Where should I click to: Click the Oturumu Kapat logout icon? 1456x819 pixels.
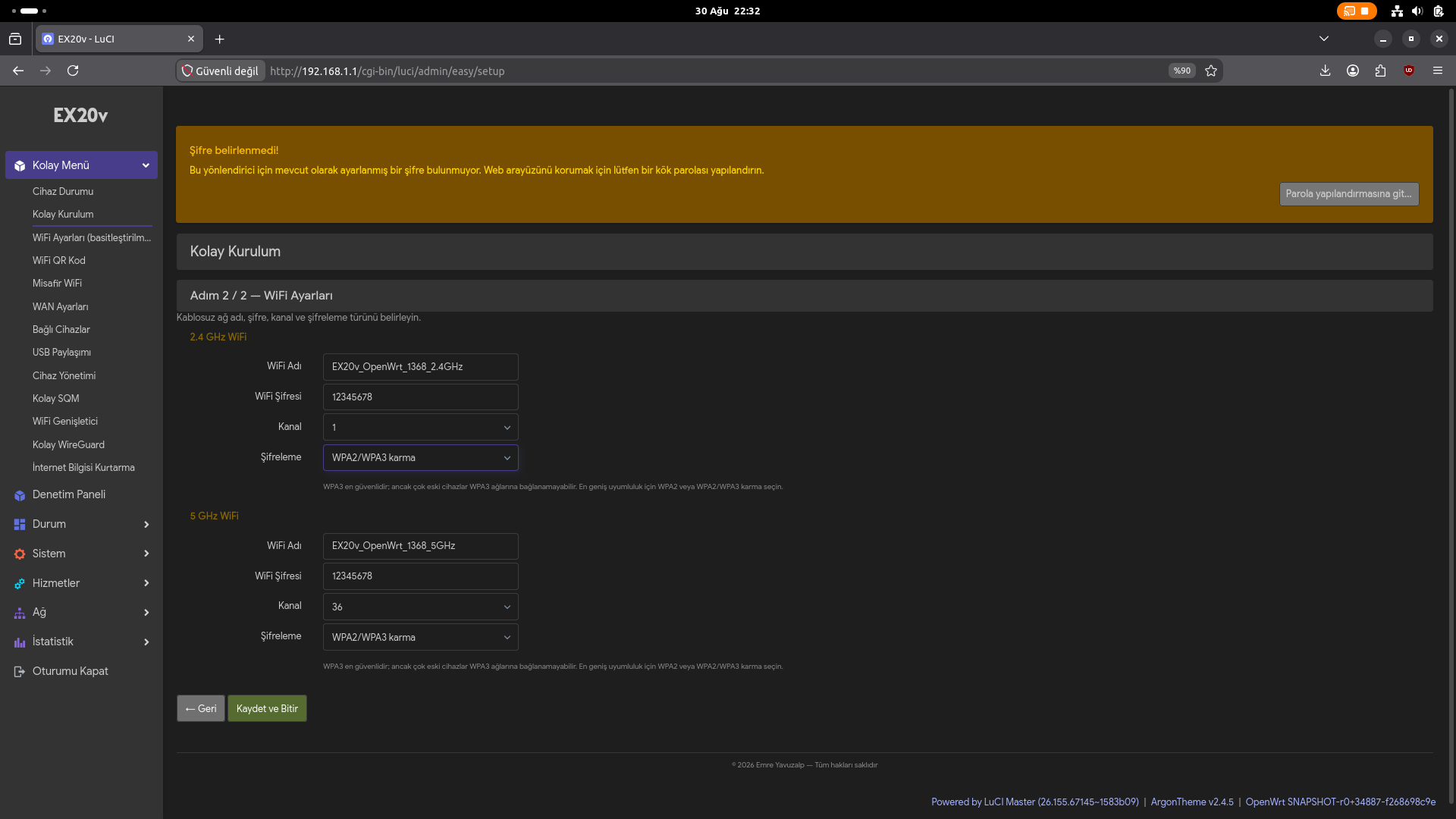point(20,672)
